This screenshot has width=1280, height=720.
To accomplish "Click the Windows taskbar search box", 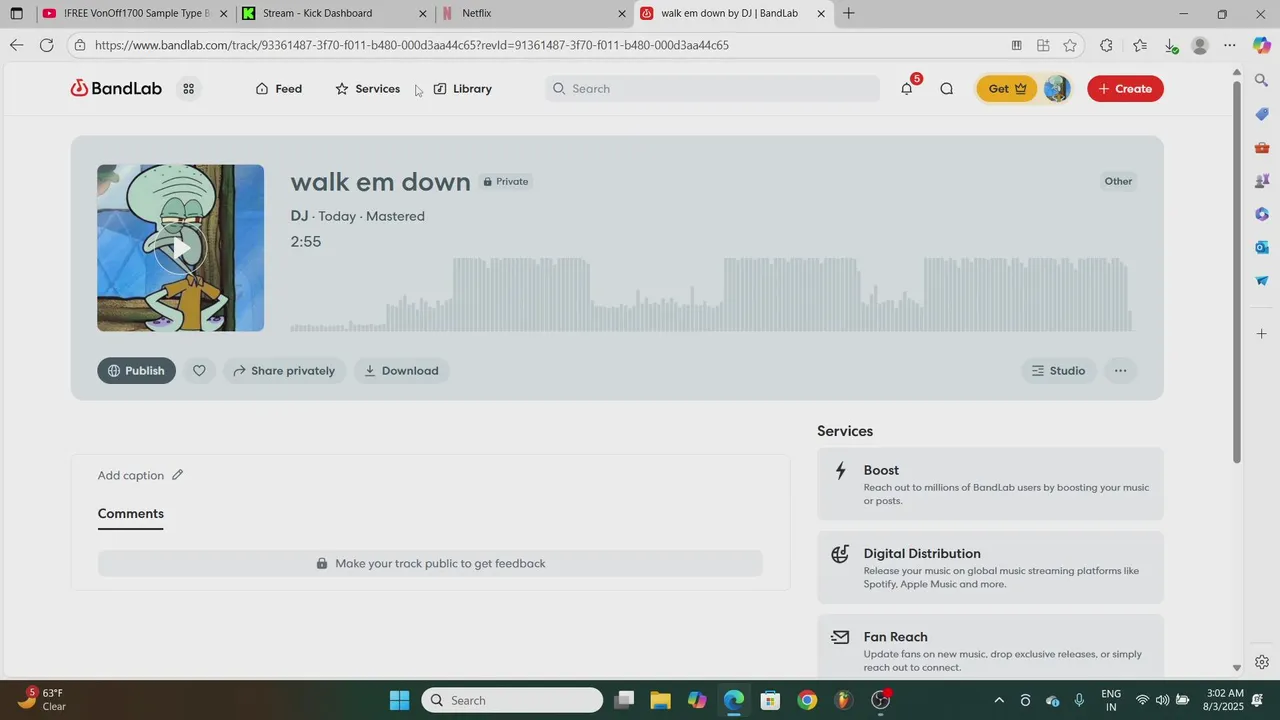I will click(x=512, y=700).
